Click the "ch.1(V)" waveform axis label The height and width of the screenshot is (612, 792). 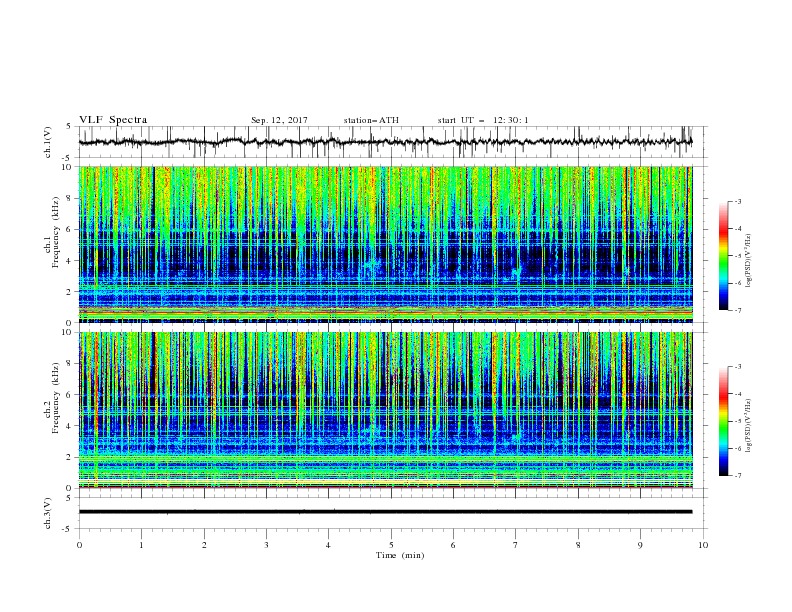coord(48,142)
